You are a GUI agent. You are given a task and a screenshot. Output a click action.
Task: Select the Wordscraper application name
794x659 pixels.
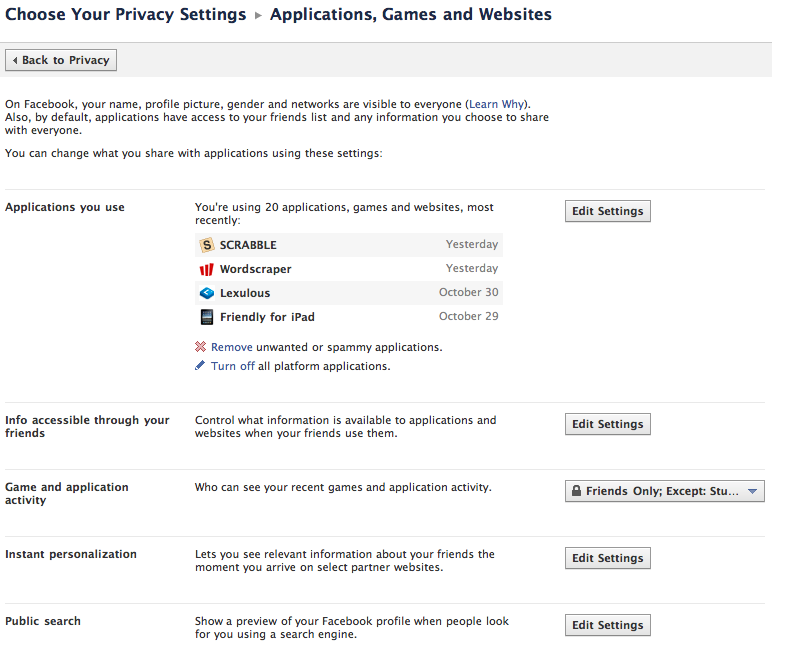click(x=255, y=269)
